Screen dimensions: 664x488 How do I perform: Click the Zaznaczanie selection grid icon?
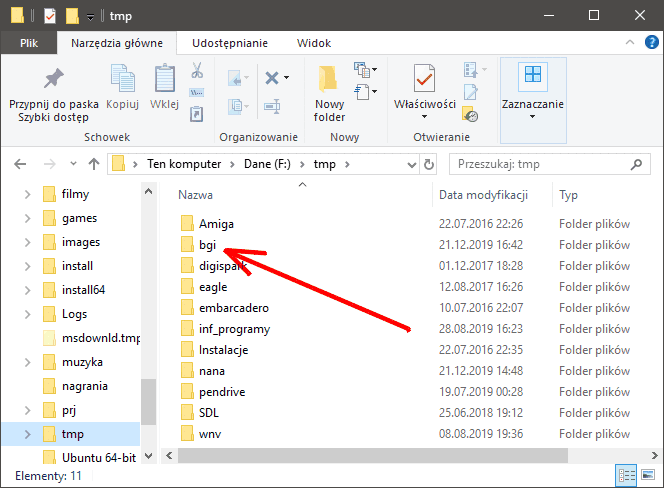pyautogui.click(x=533, y=76)
